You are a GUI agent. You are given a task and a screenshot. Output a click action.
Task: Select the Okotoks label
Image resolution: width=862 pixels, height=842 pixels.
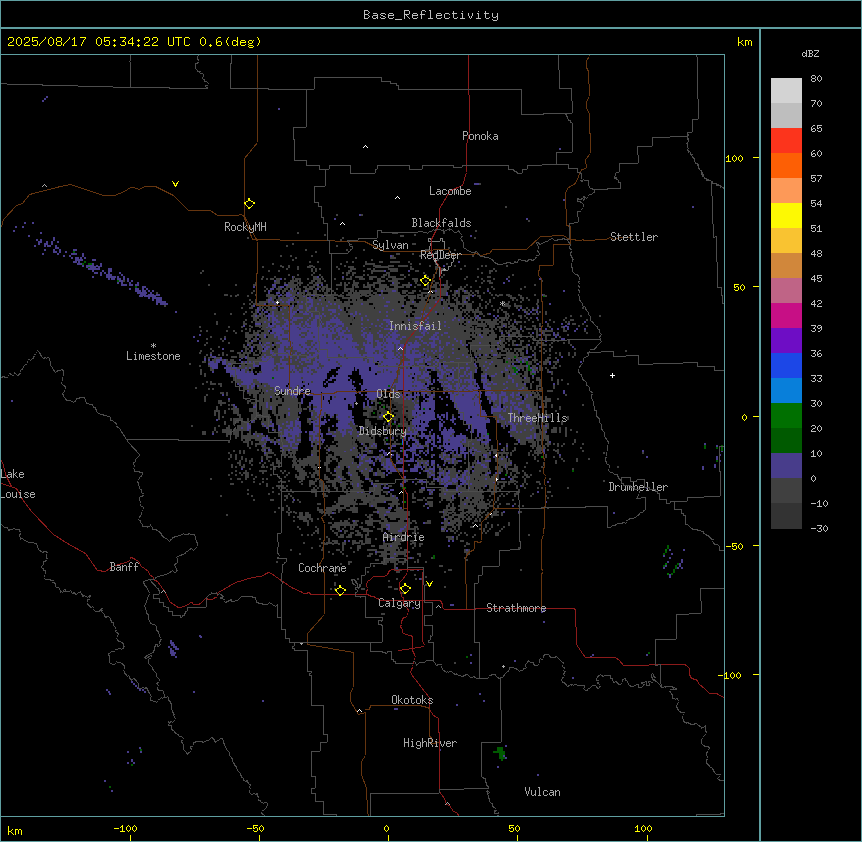(412, 700)
